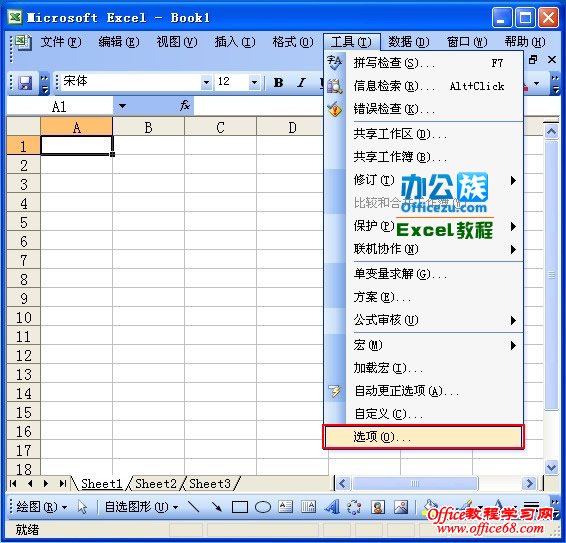Click inside the Name Box showing A1

click(60, 106)
